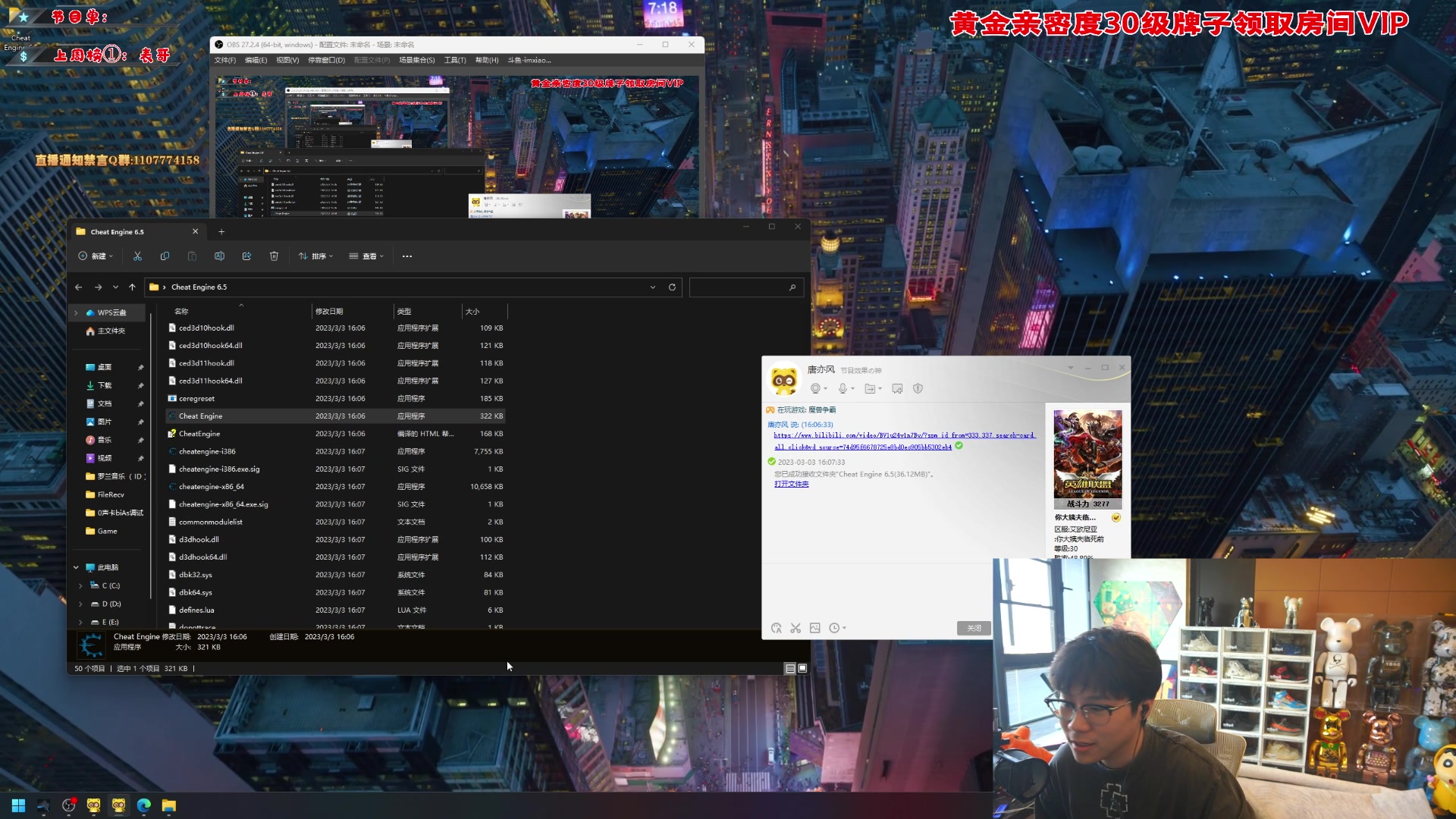
Task: Click the Delete trash icon in Explorer toolbar
Action: pyautogui.click(x=274, y=256)
